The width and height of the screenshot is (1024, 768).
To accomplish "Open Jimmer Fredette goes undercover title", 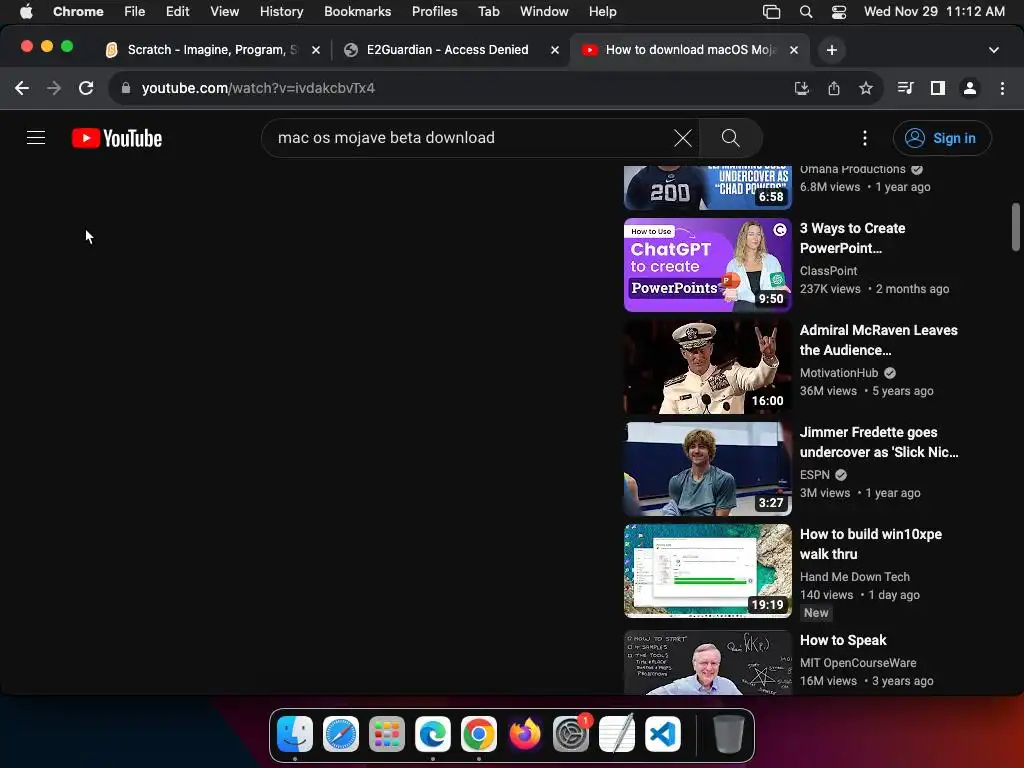I will coord(879,441).
